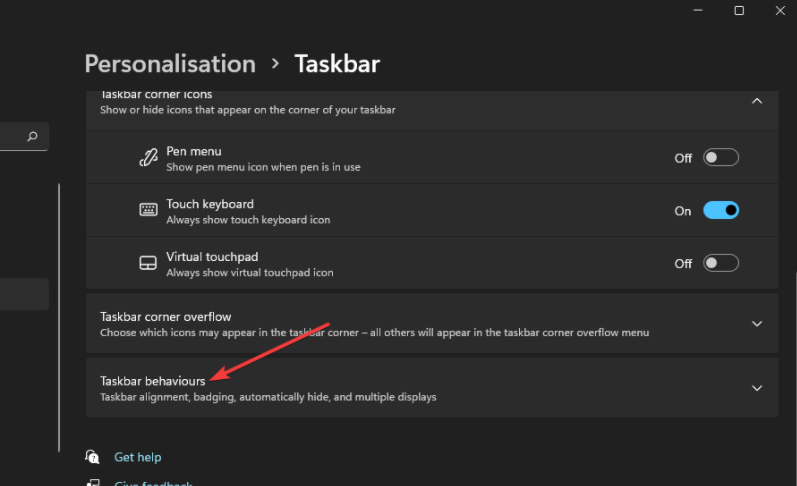Expand the Taskbar corner overflow section

coord(757,324)
